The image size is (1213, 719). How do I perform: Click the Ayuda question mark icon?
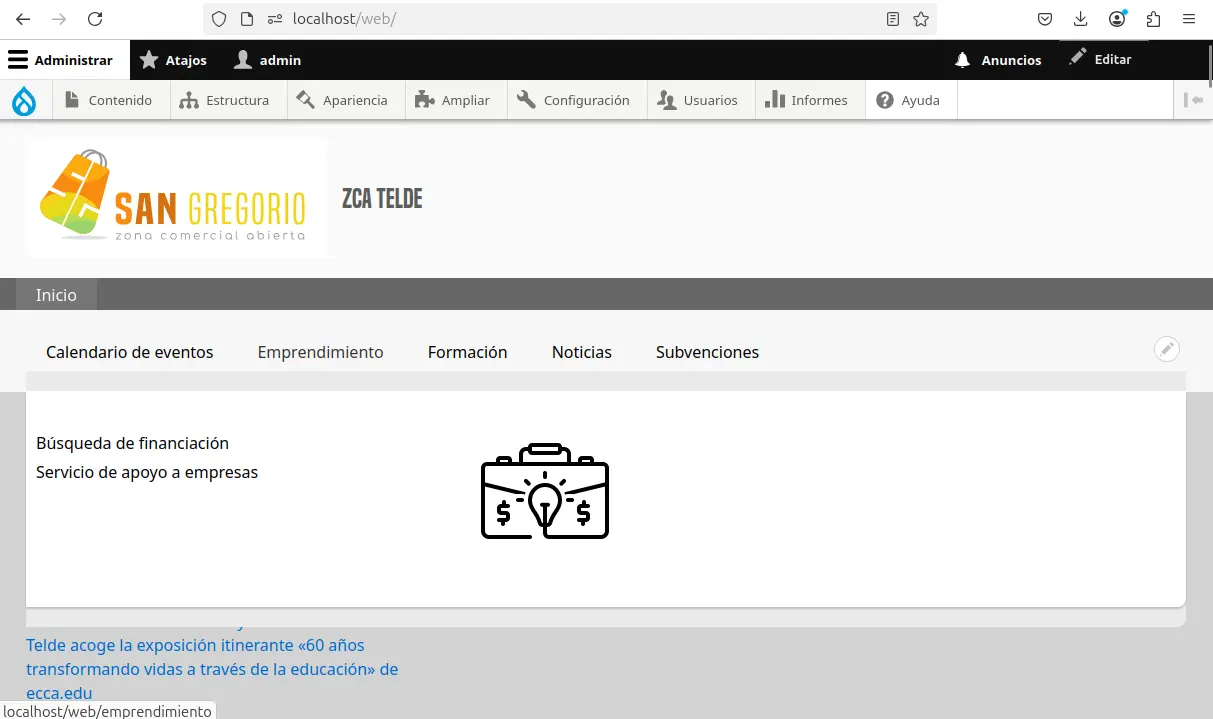pos(885,99)
